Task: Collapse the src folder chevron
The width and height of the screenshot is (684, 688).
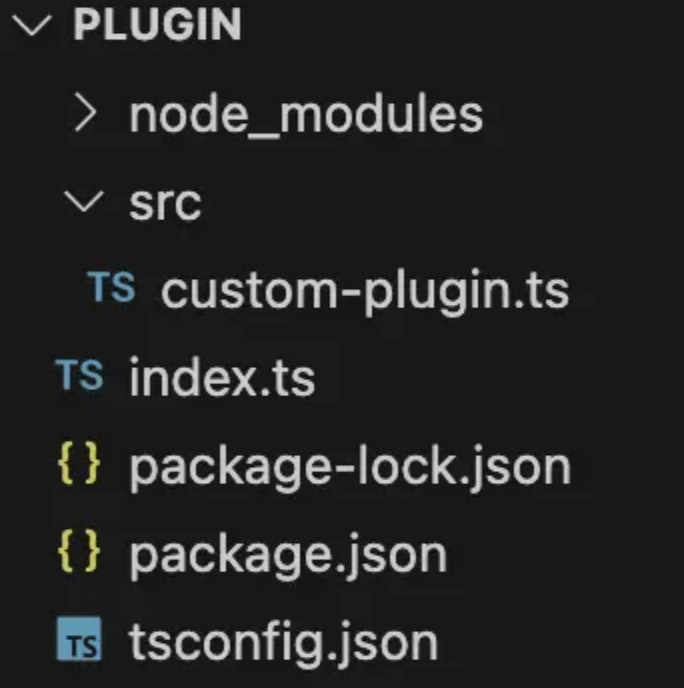Action: coord(84,201)
